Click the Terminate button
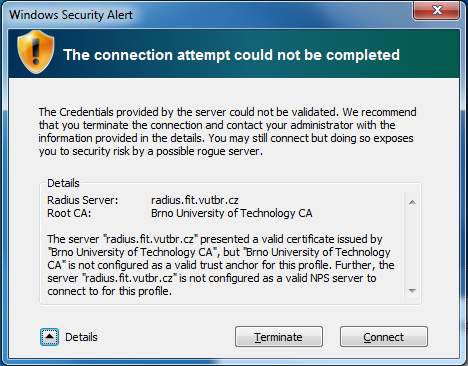Viewport: 468px width, 366px height. pyautogui.click(x=279, y=337)
